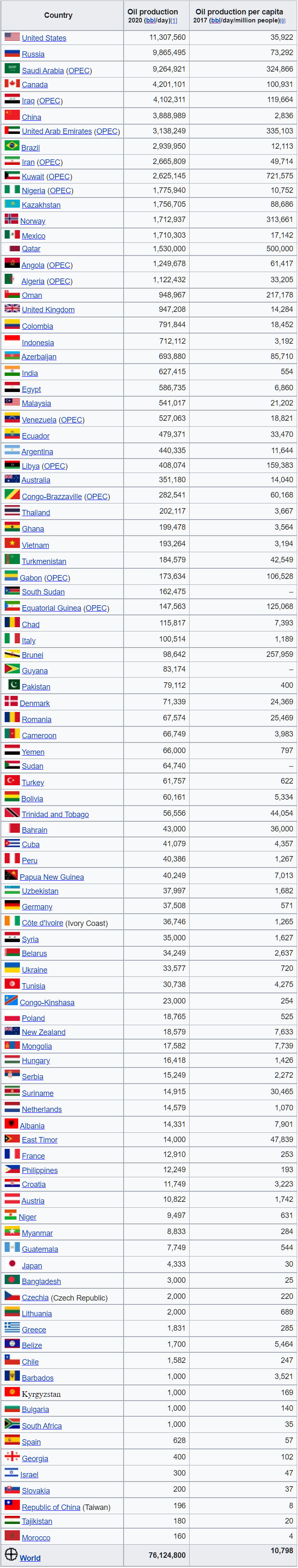Click the Japan flag icon
Screen dimensions: 298x1568
pyautogui.click(x=12, y=1264)
